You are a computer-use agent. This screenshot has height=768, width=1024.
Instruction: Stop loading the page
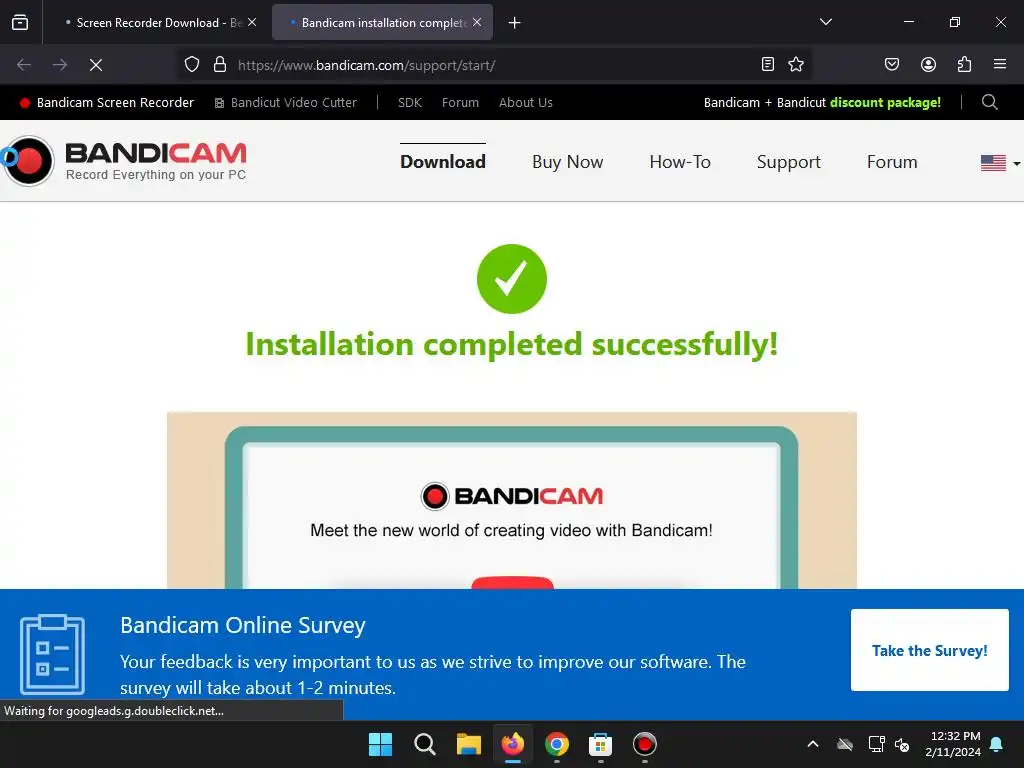(x=96, y=65)
